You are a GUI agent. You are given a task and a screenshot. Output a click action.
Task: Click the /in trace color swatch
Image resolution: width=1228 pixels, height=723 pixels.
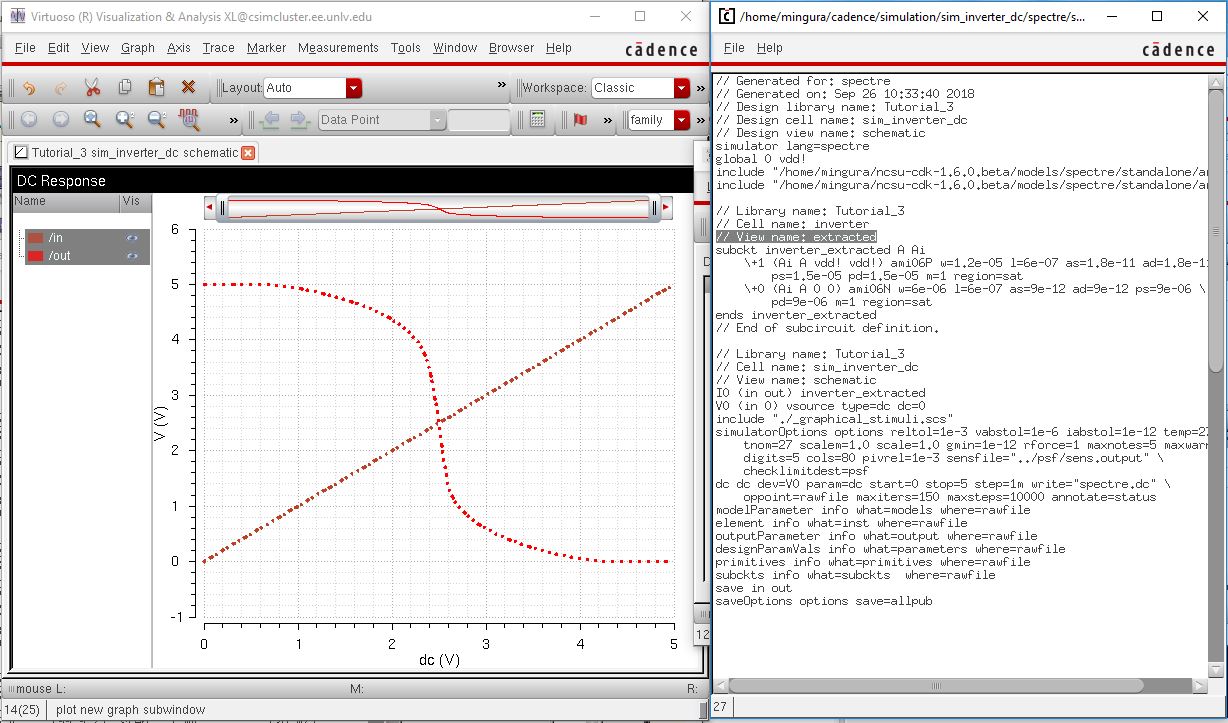point(35,238)
